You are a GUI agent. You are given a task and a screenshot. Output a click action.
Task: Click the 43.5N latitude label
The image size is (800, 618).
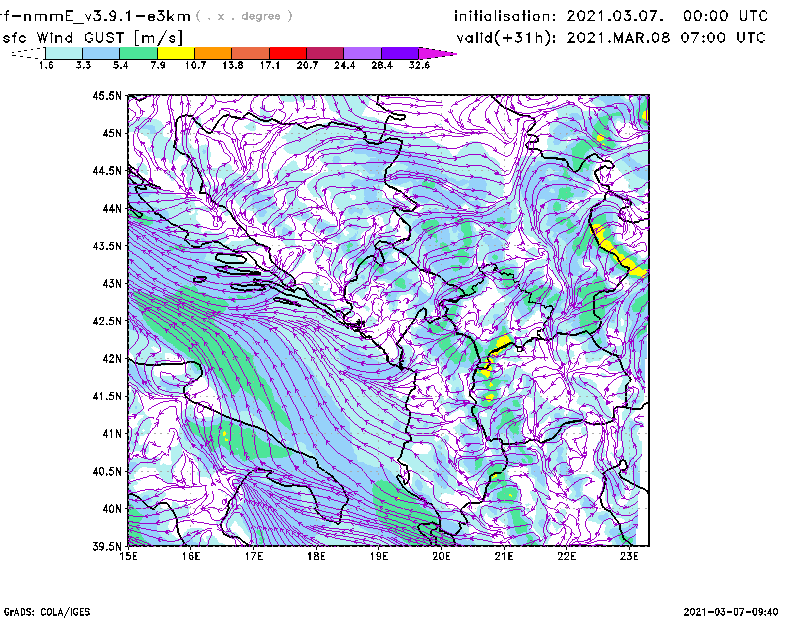coord(107,246)
